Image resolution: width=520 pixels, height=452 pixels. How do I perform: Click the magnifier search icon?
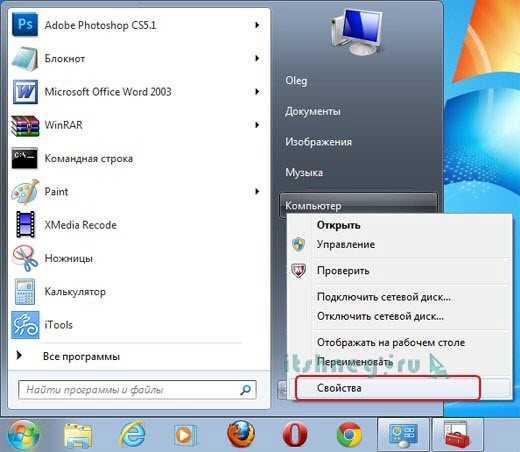pos(246,389)
